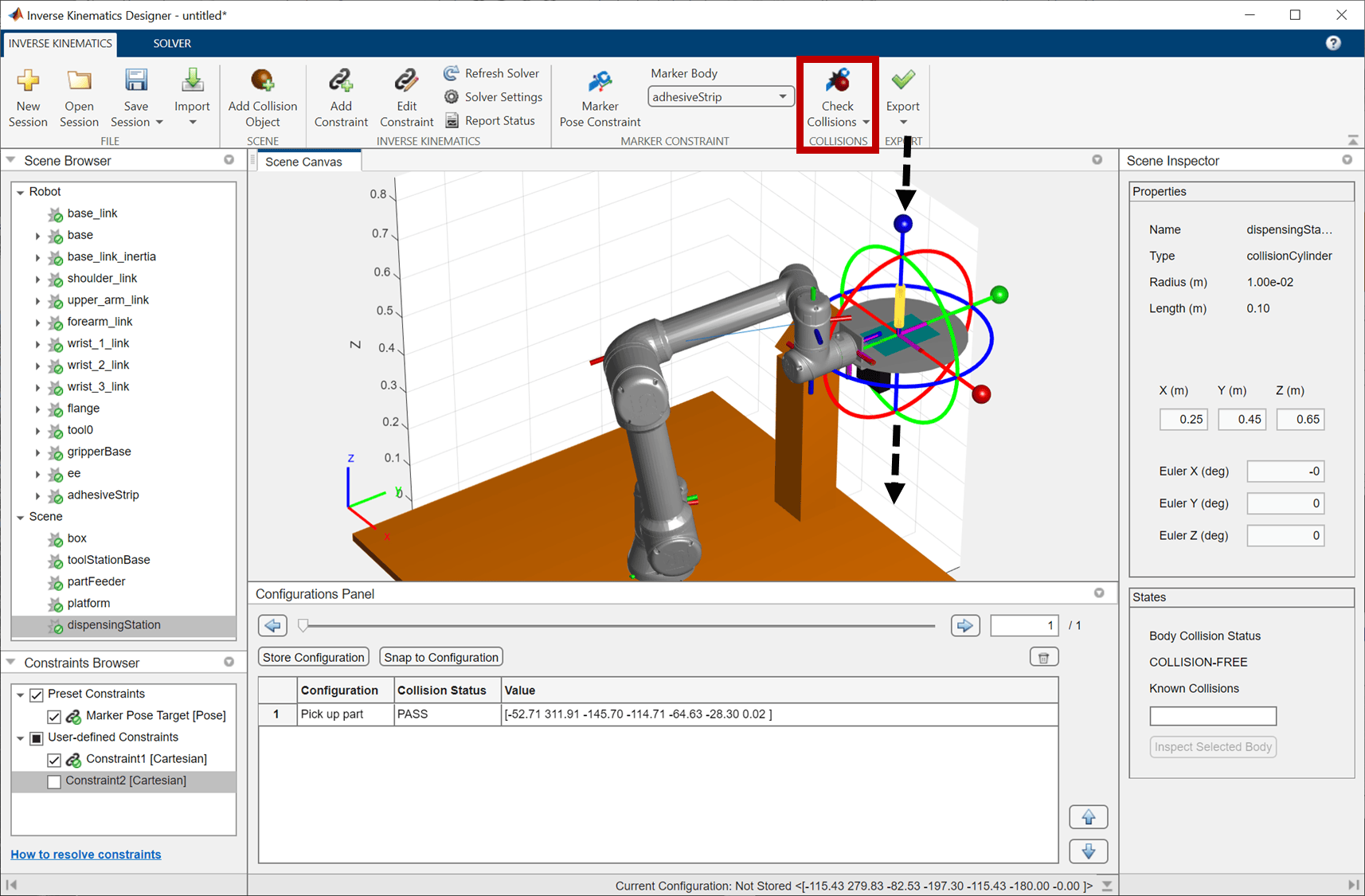Switch to the SOLVER tab
The image size is (1365, 896).
(172, 44)
